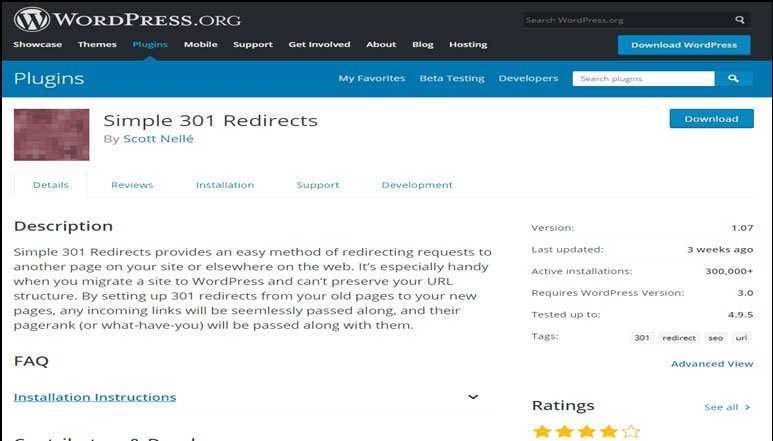Screen dimensions: 773x441
Task: Open Hosting in the top menu
Action: pos(468,44)
